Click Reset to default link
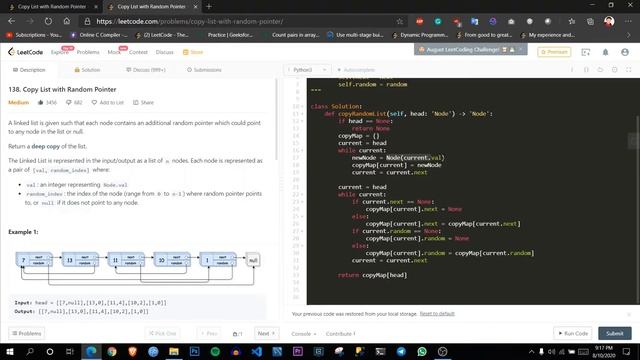Image resolution: width=640 pixels, height=360 pixels. pos(437,314)
